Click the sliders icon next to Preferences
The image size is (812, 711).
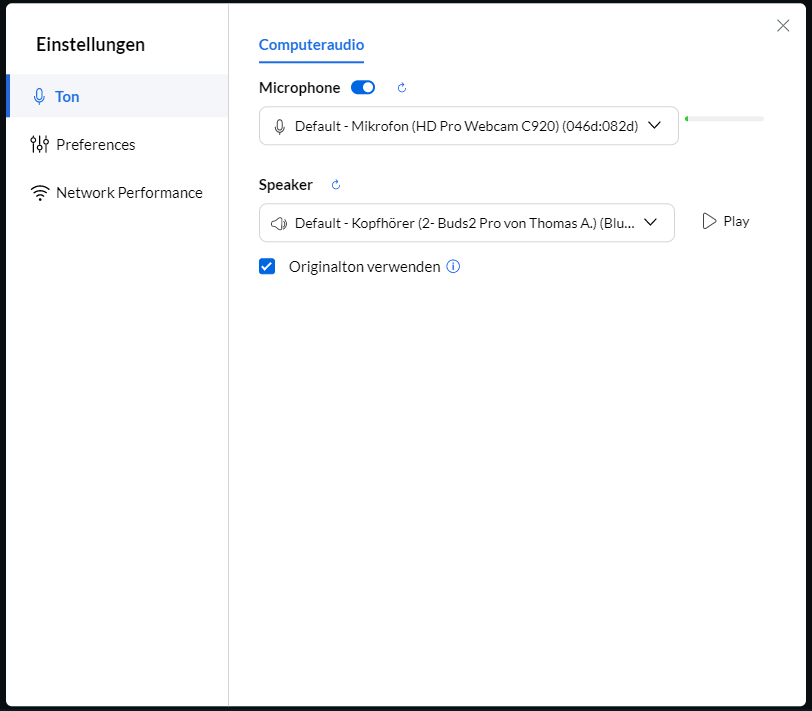coord(40,145)
